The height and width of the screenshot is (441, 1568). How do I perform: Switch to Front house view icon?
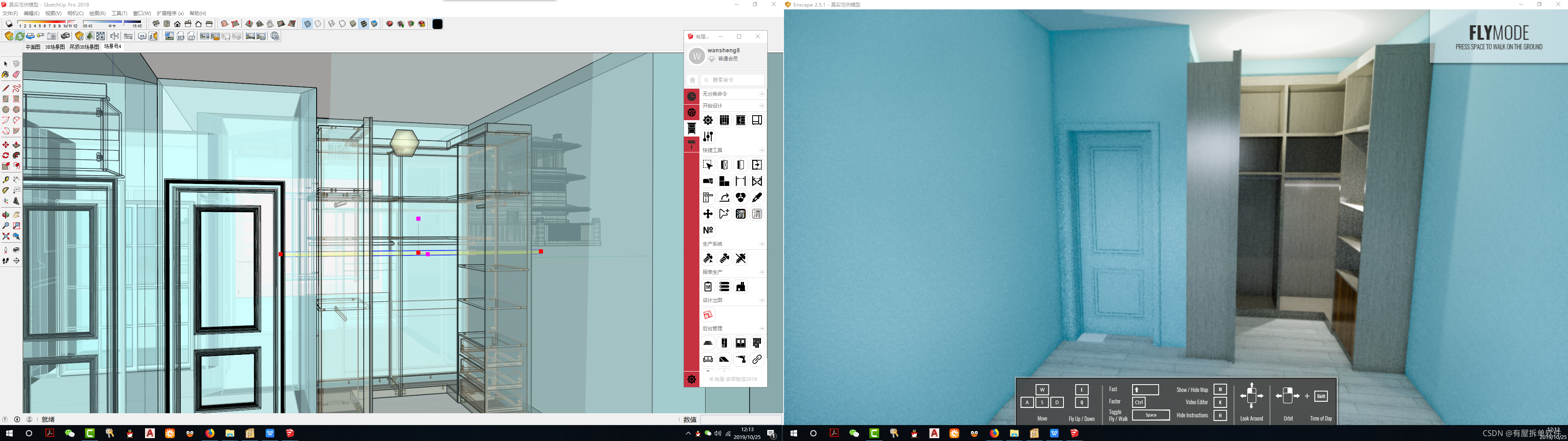177,24
